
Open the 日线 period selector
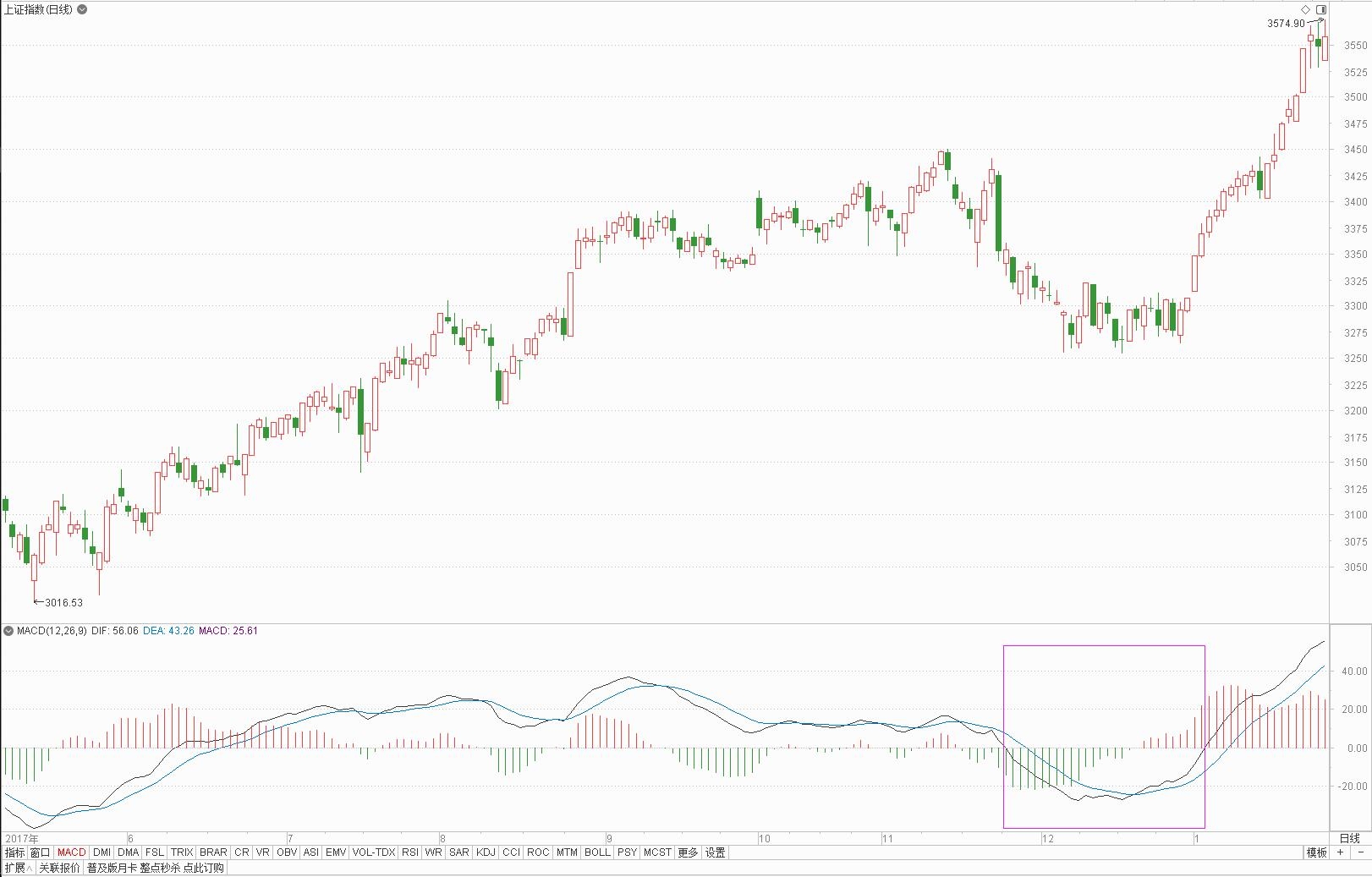tap(1350, 838)
